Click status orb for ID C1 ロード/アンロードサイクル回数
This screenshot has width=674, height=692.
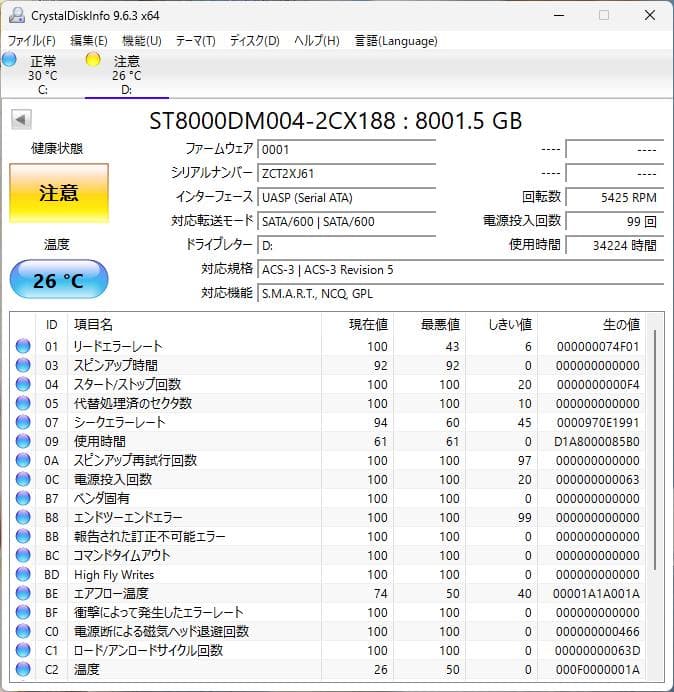coord(23,650)
